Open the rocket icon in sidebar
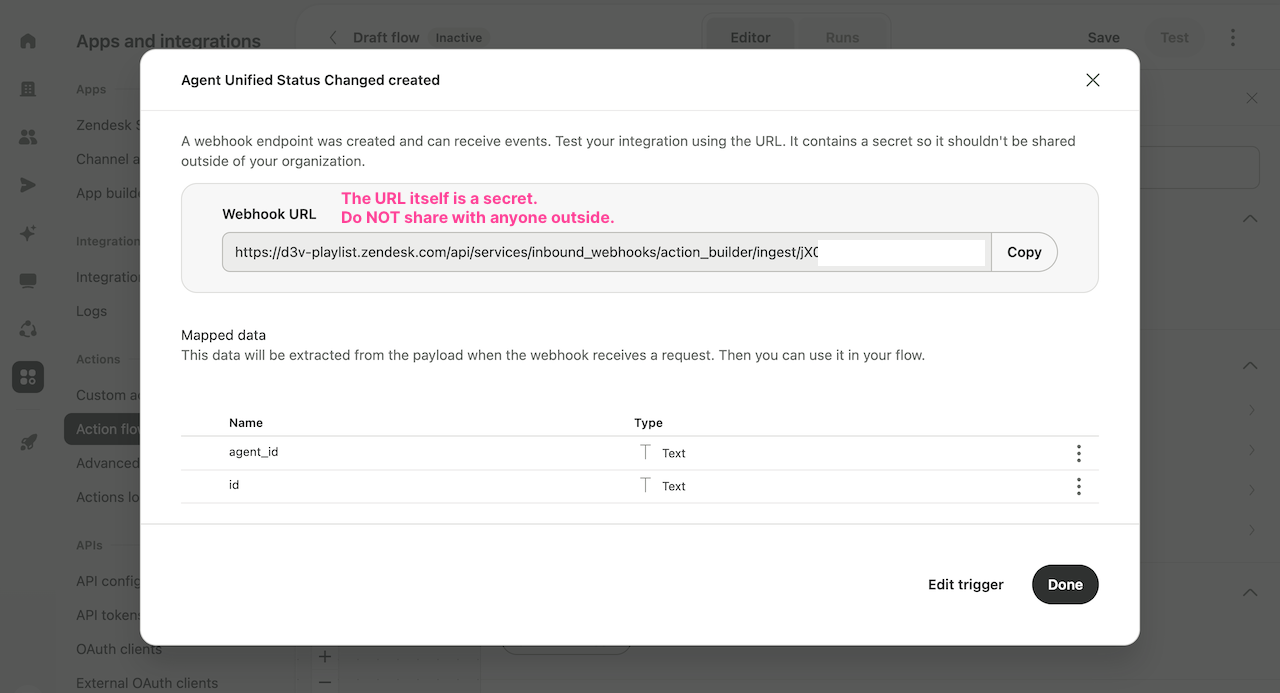Screen dimensions: 1280x693 [x=28, y=442]
